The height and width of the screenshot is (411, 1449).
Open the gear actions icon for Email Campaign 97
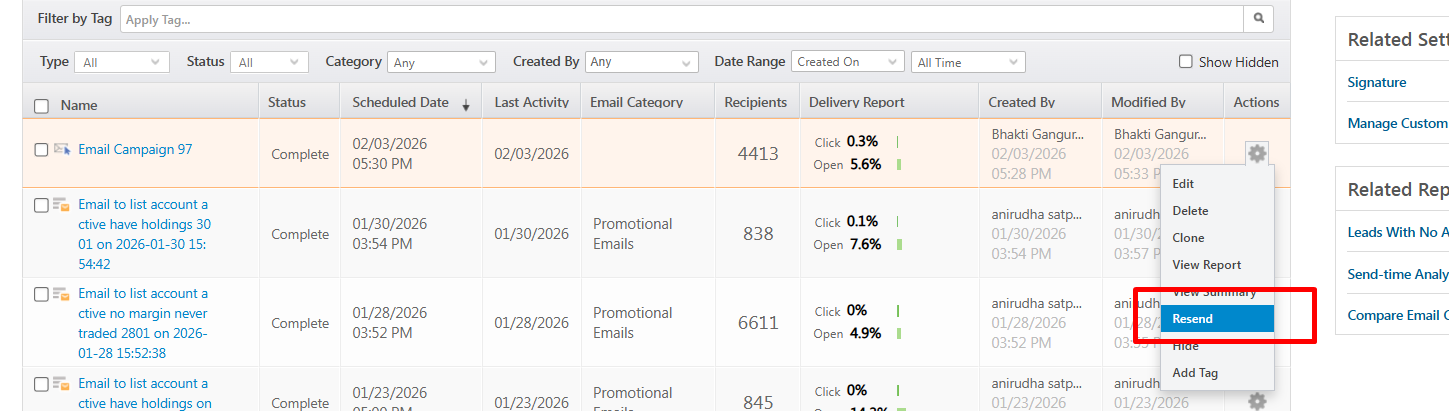tap(1257, 153)
